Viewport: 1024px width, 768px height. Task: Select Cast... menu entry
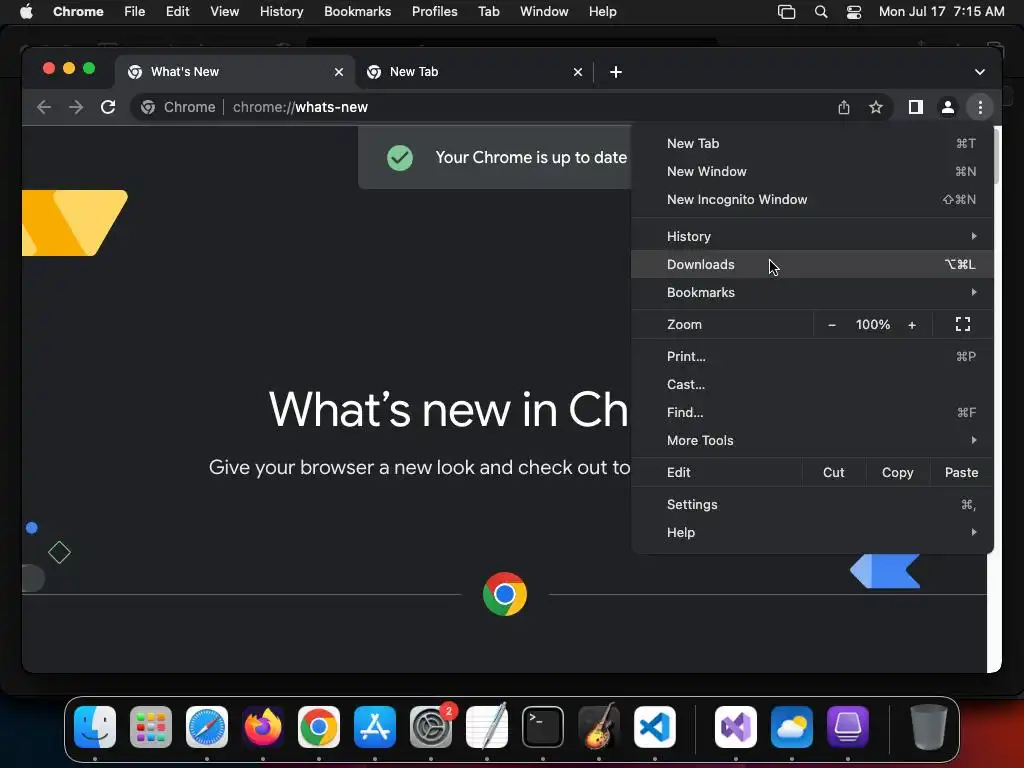[x=812, y=385]
